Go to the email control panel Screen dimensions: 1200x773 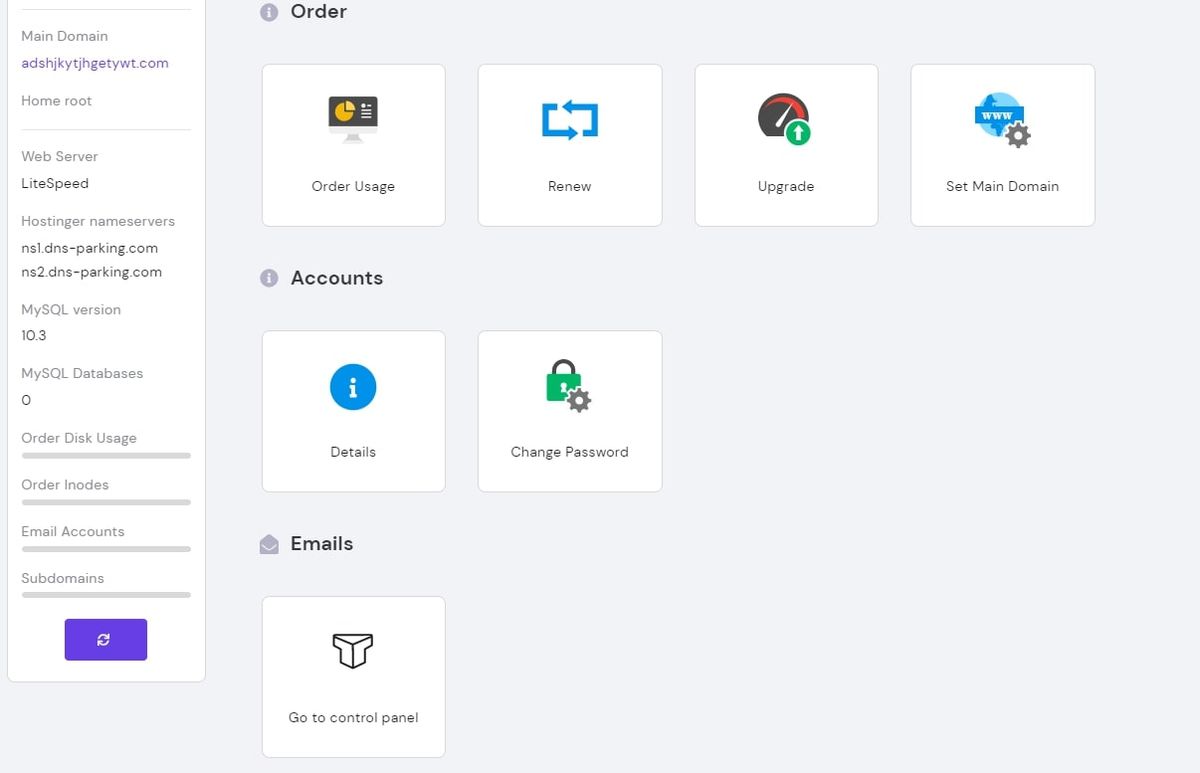(x=353, y=676)
